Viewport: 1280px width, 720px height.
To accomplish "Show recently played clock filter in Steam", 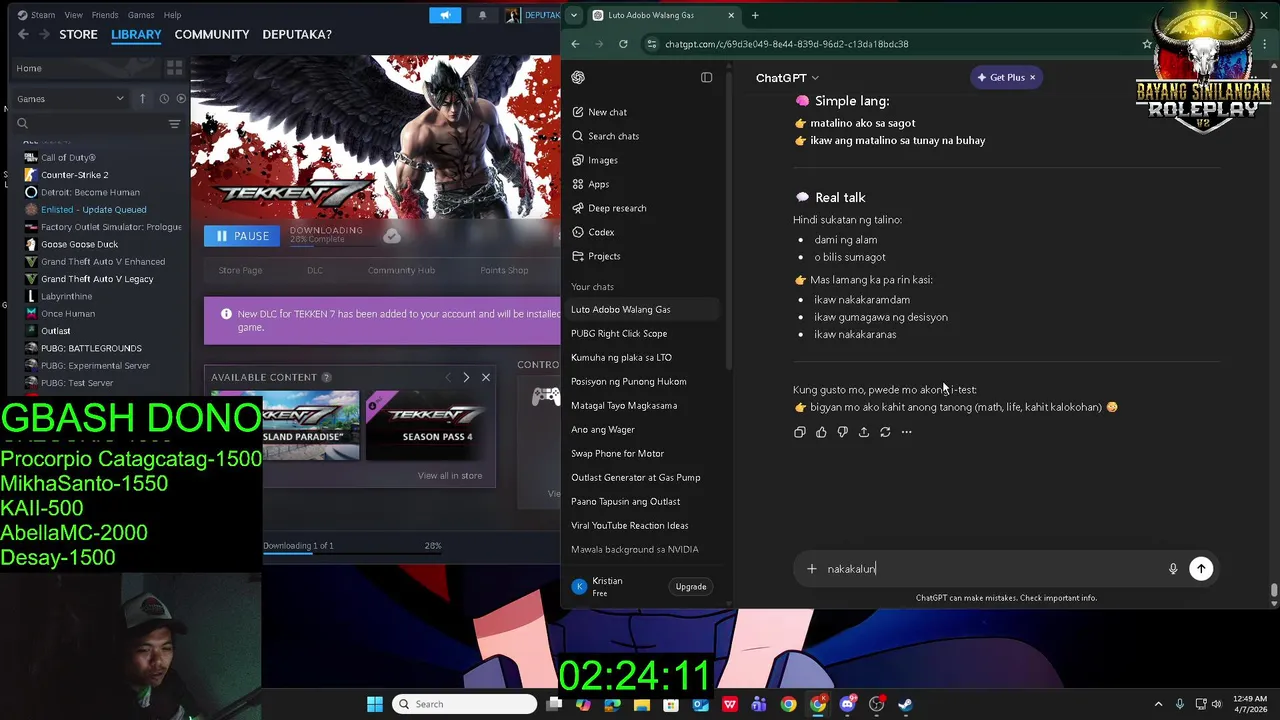I will [x=164, y=98].
